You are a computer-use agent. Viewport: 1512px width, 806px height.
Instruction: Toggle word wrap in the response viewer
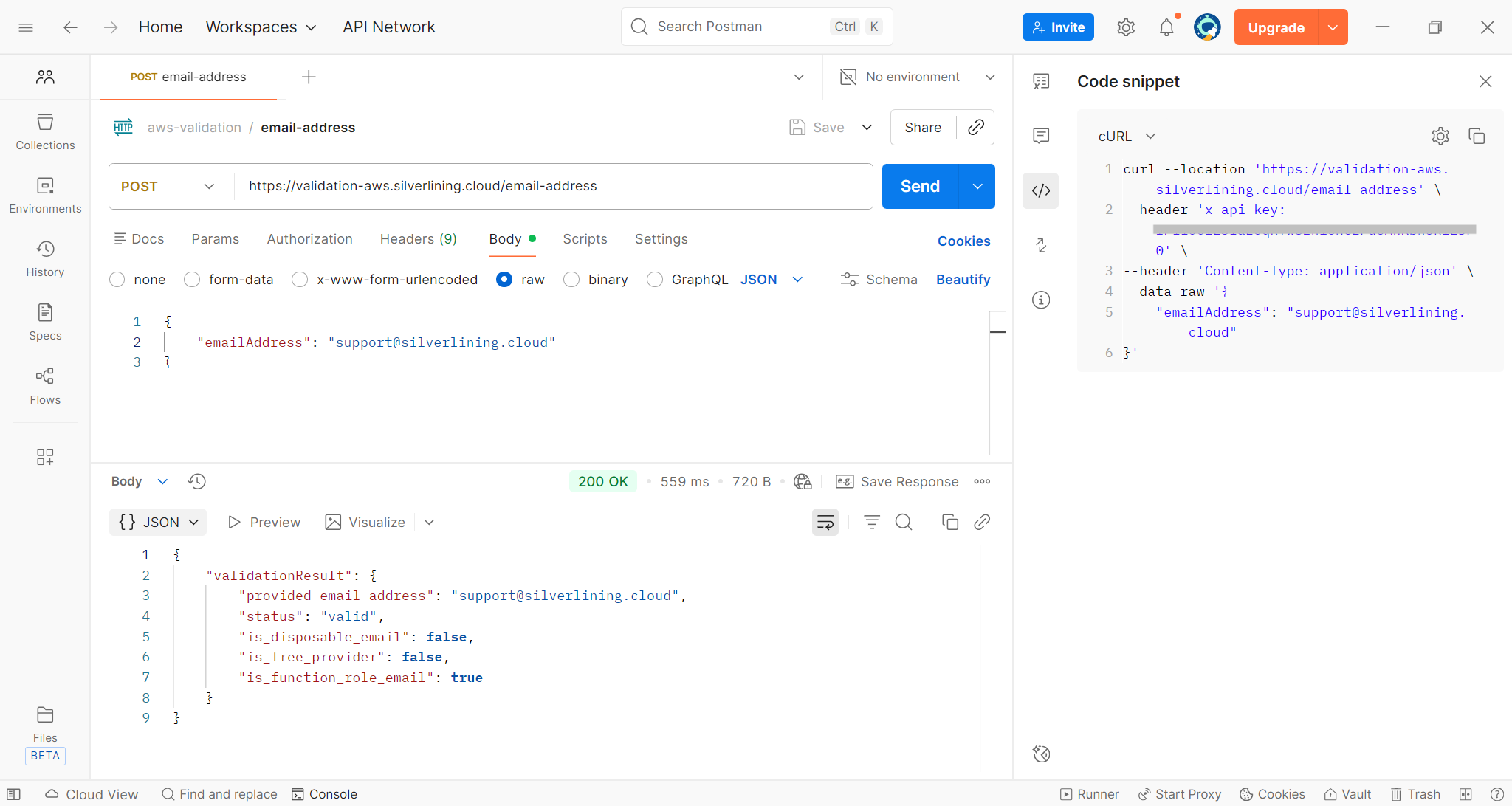click(825, 523)
